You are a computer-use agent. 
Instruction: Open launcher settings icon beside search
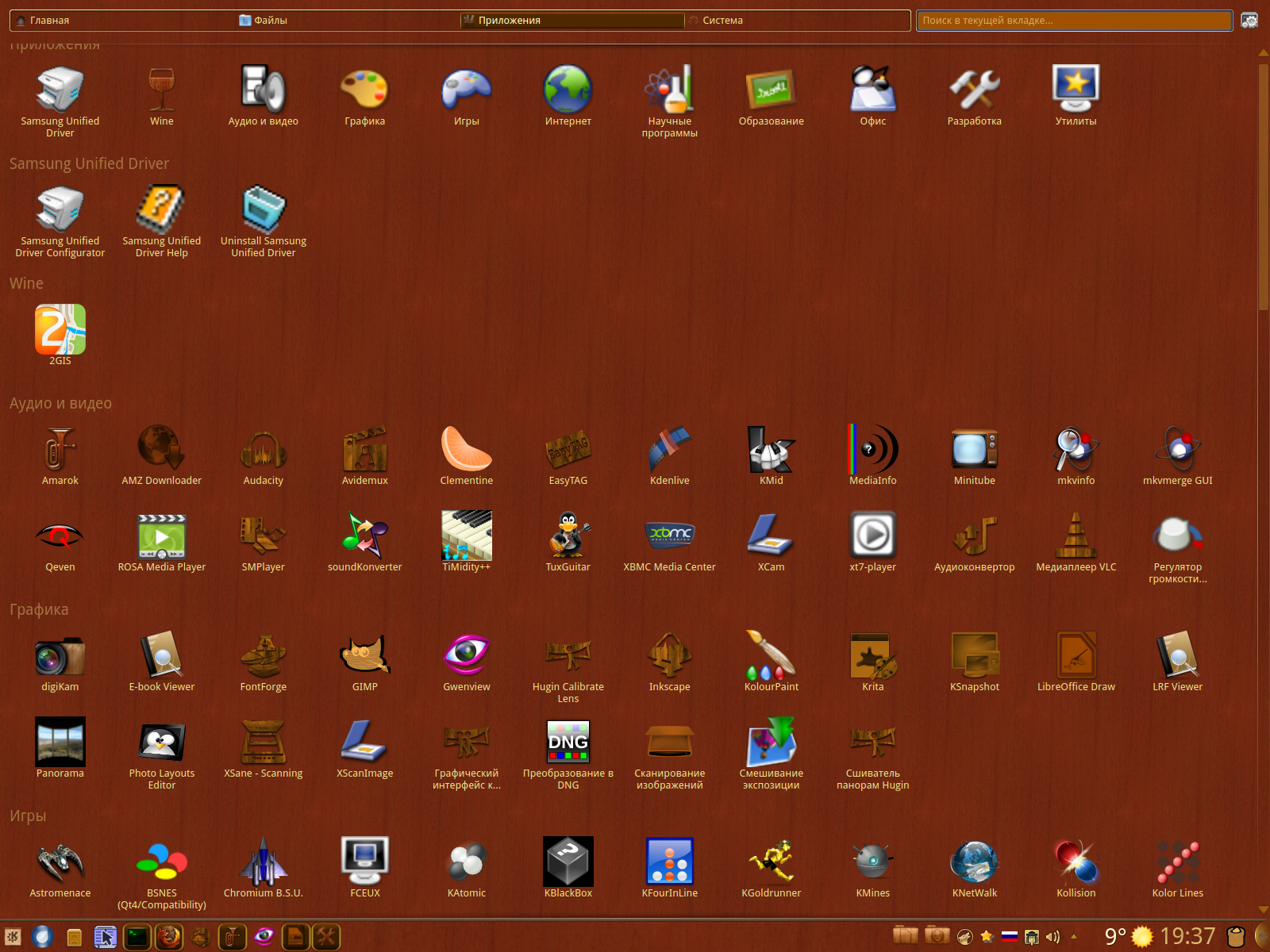1249,21
